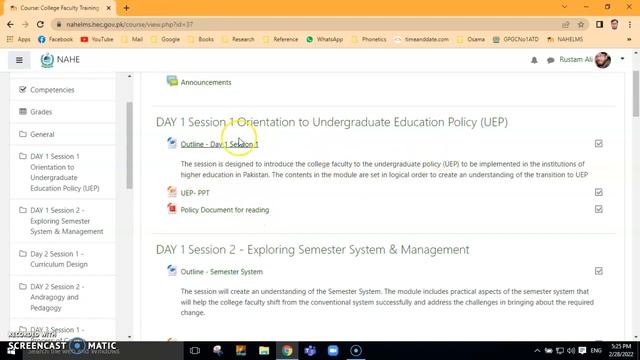Viewport: 640px width, 360px height.
Task: Open Outline - Semester System link
Action: click(222, 272)
